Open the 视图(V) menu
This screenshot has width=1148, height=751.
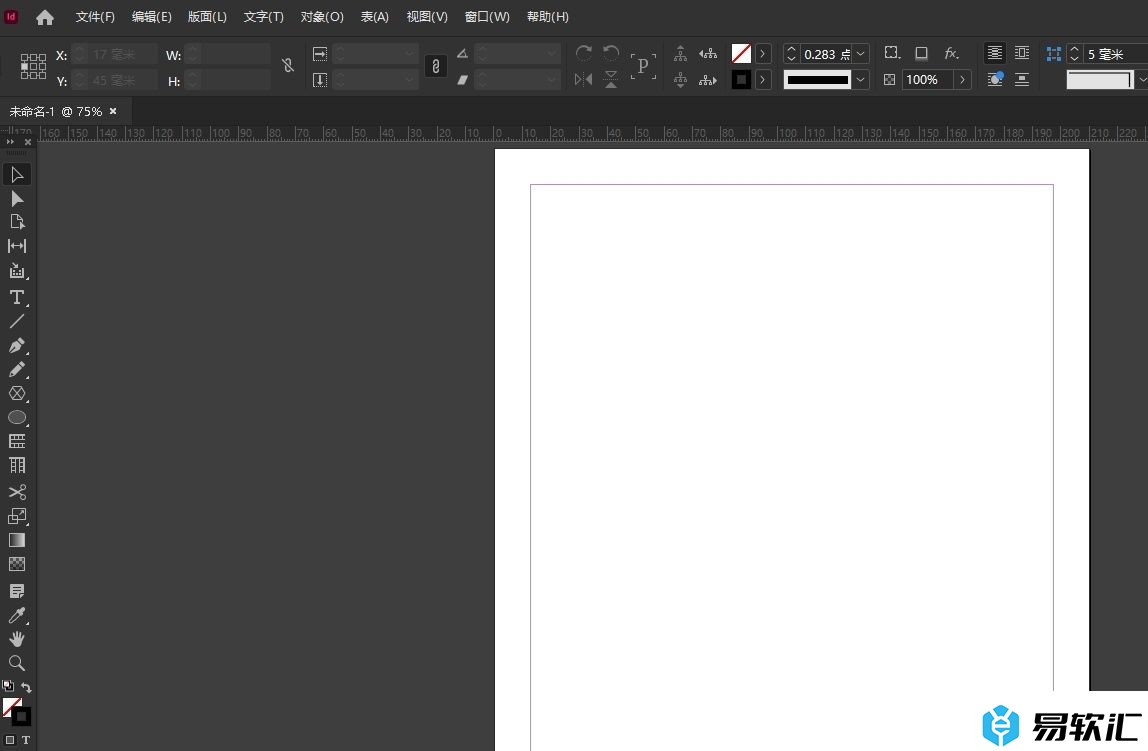coord(427,17)
